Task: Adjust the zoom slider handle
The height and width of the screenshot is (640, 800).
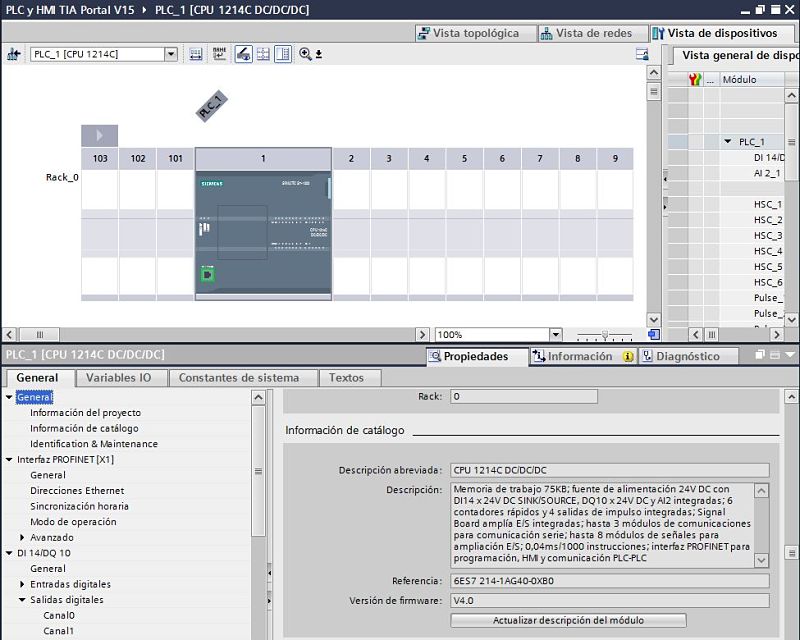Action: 605,335
